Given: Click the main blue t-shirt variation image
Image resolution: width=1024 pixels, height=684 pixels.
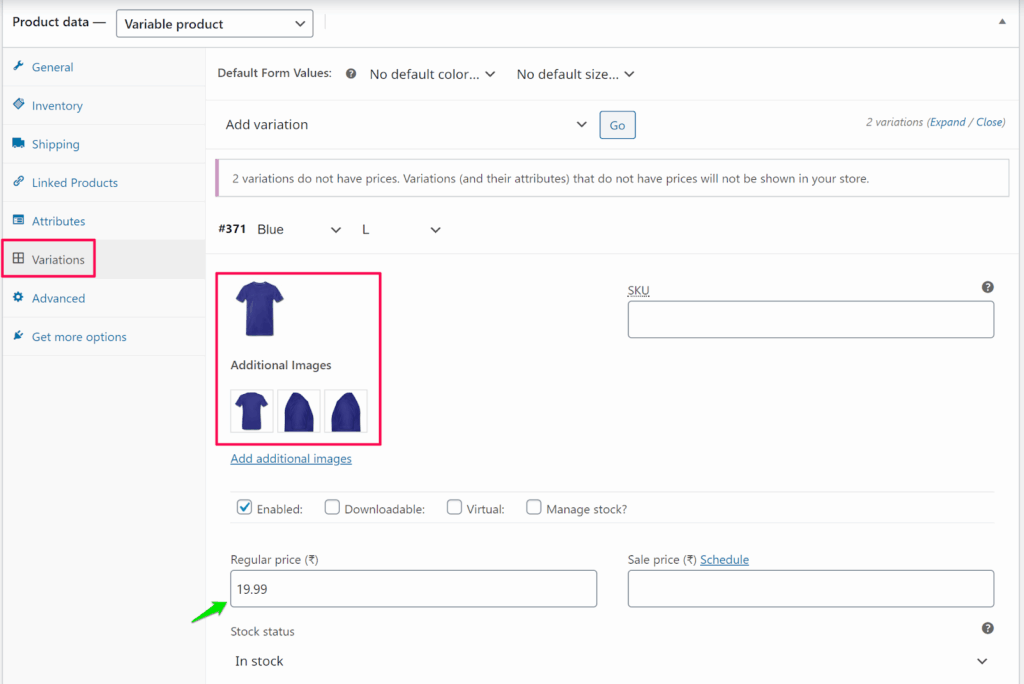Looking at the screenshot, I should 259,309.
